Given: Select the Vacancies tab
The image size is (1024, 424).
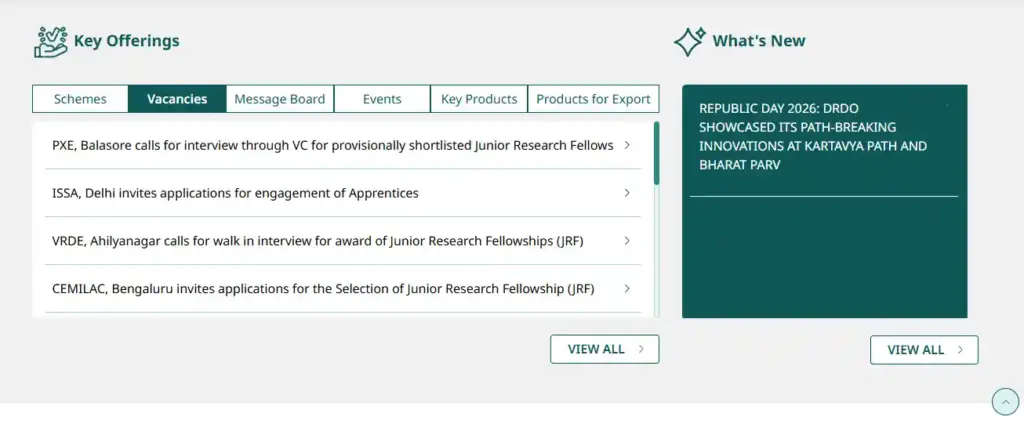Looking at the screenshot, I should (x=177, y=99).
